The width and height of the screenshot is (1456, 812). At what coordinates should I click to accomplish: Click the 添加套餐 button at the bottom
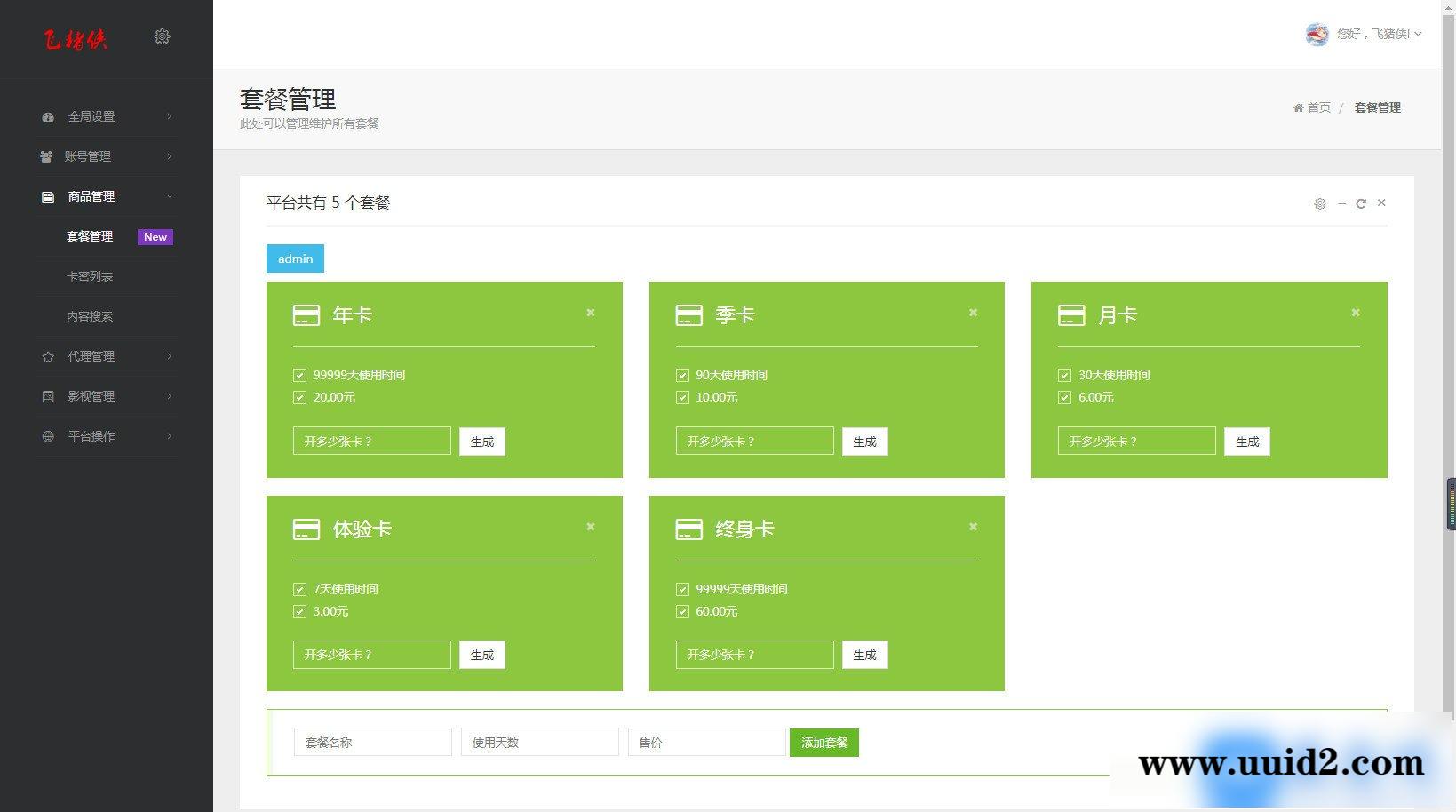[x=823, y=742]
